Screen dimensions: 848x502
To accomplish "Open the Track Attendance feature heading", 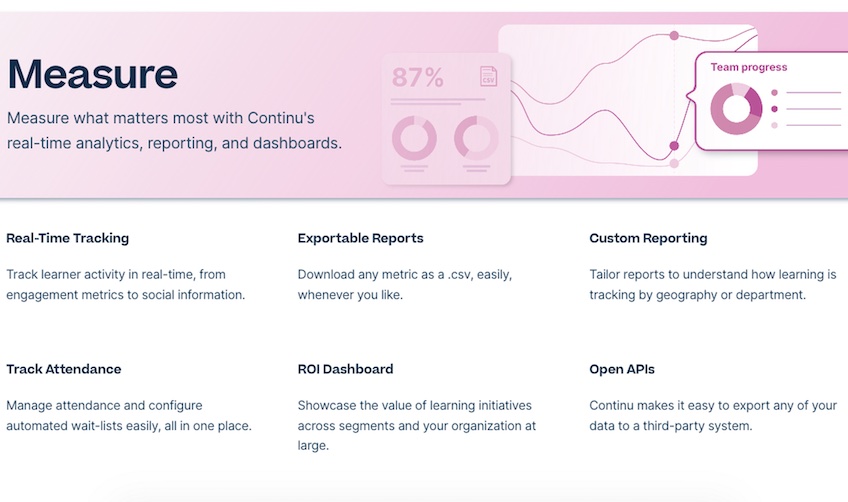I will click(x=64, y=369).
